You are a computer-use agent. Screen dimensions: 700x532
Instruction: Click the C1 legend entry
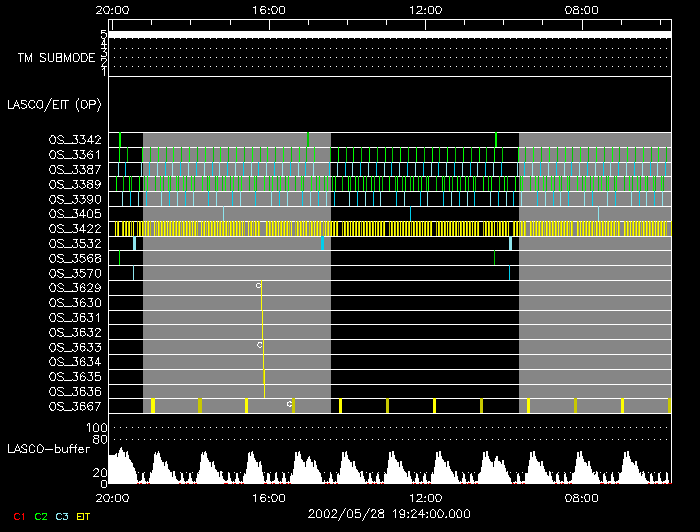19,516
